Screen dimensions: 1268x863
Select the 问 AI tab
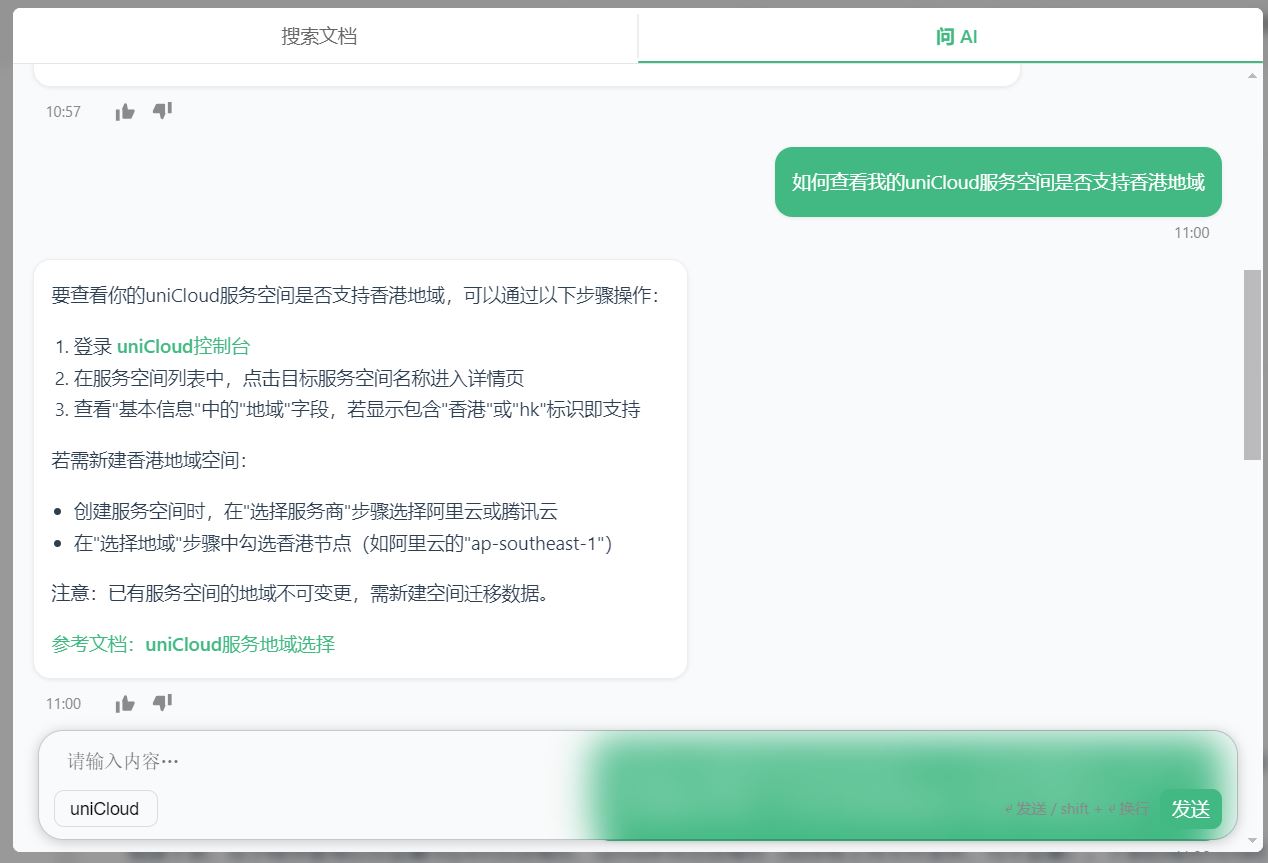955,37
